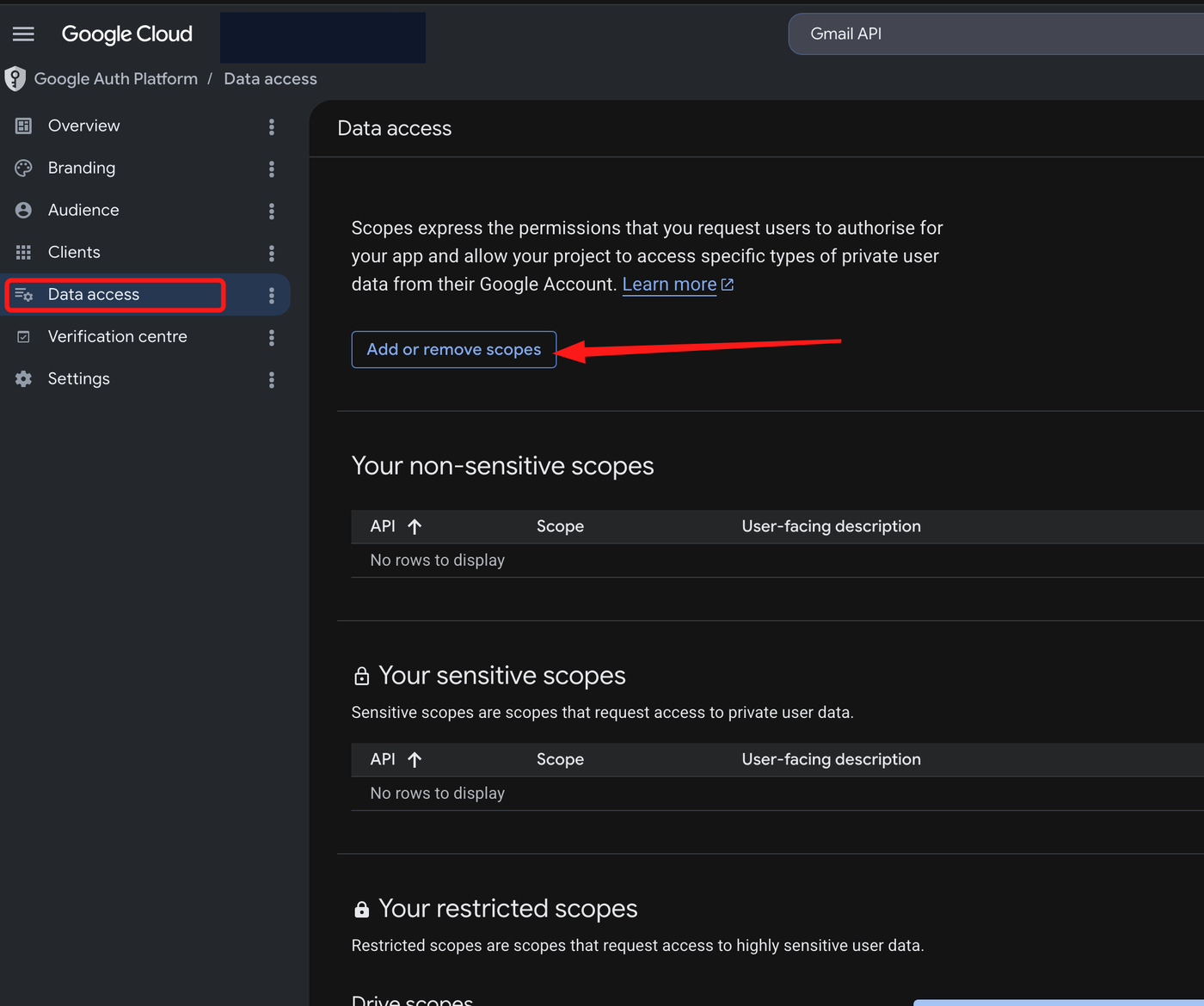The width and height of the screenshot is (1204, 1006).
Task: Click the Data access list-settings icon
Action: [23, 294]
